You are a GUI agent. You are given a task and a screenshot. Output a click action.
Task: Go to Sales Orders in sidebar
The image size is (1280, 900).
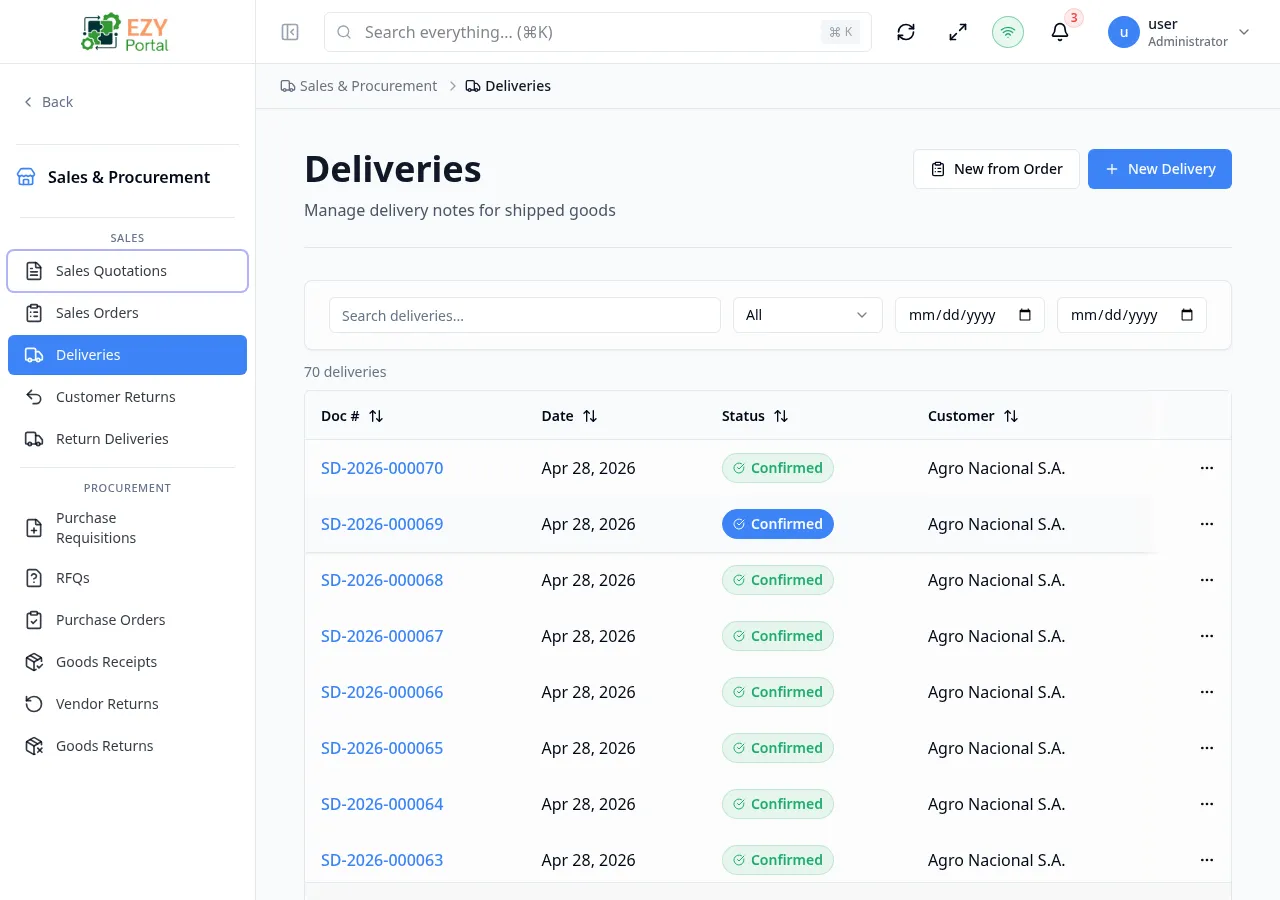pos(127,313)
